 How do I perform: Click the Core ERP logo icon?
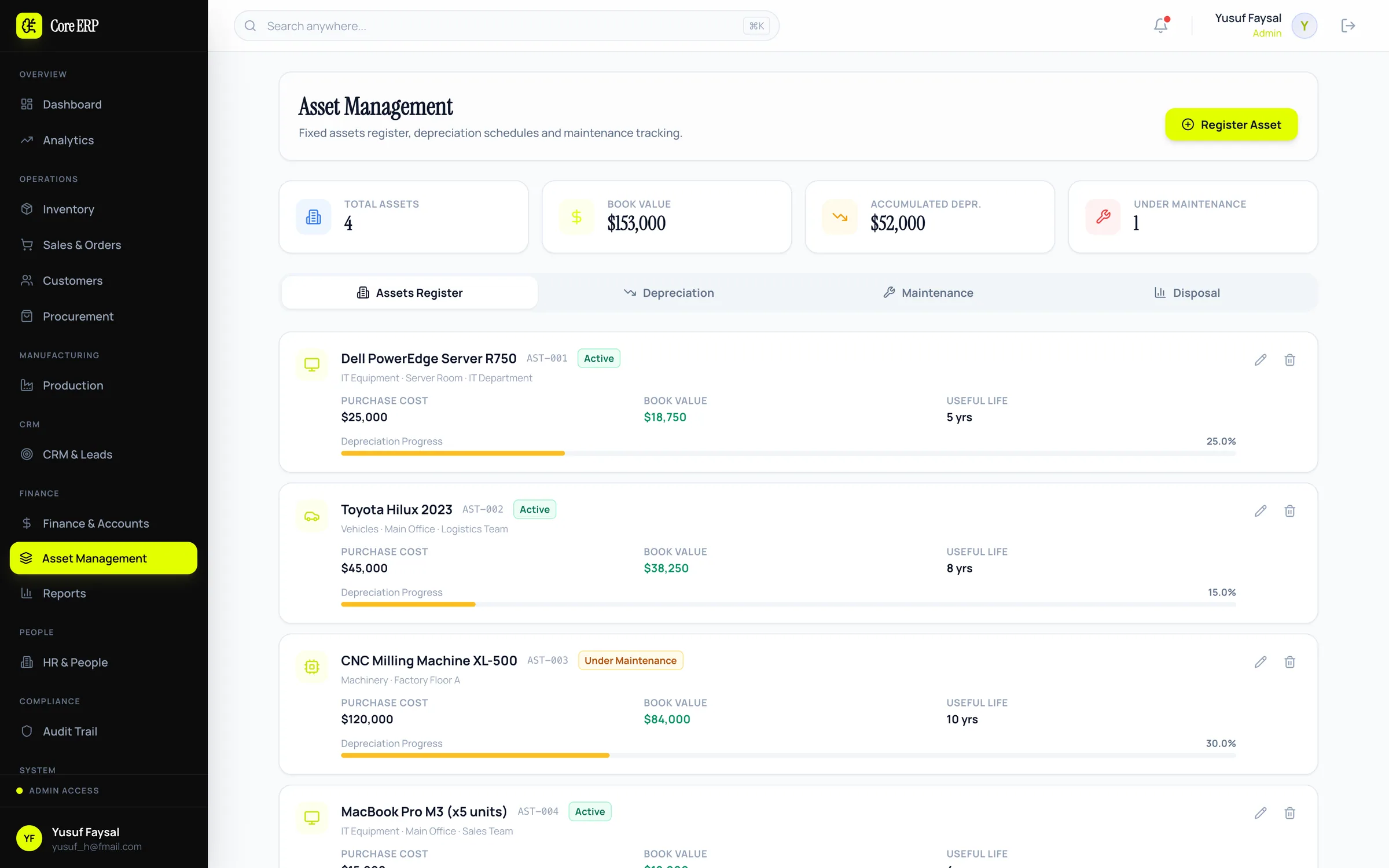(x=29, y=25)
